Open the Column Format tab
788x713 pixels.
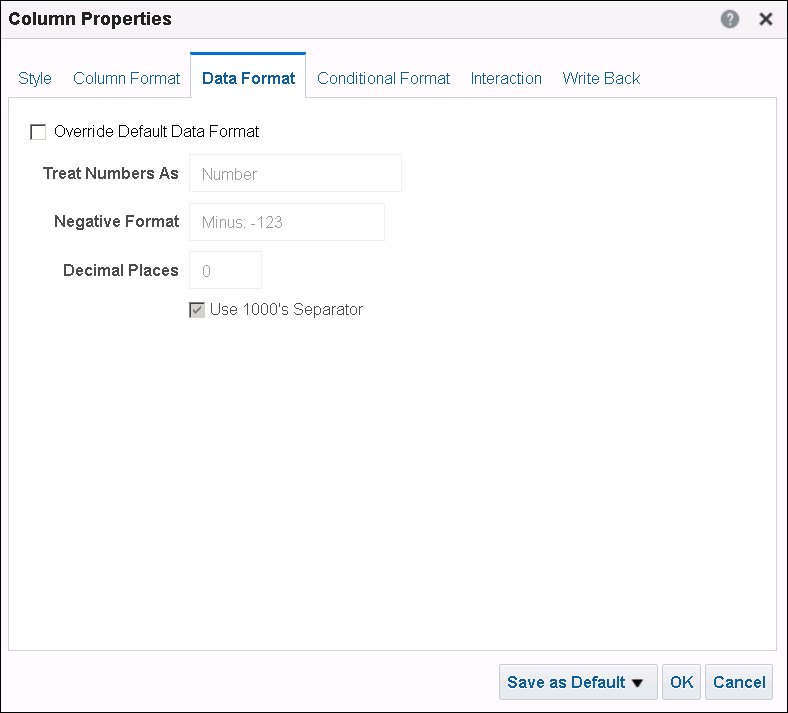point(127,78)
